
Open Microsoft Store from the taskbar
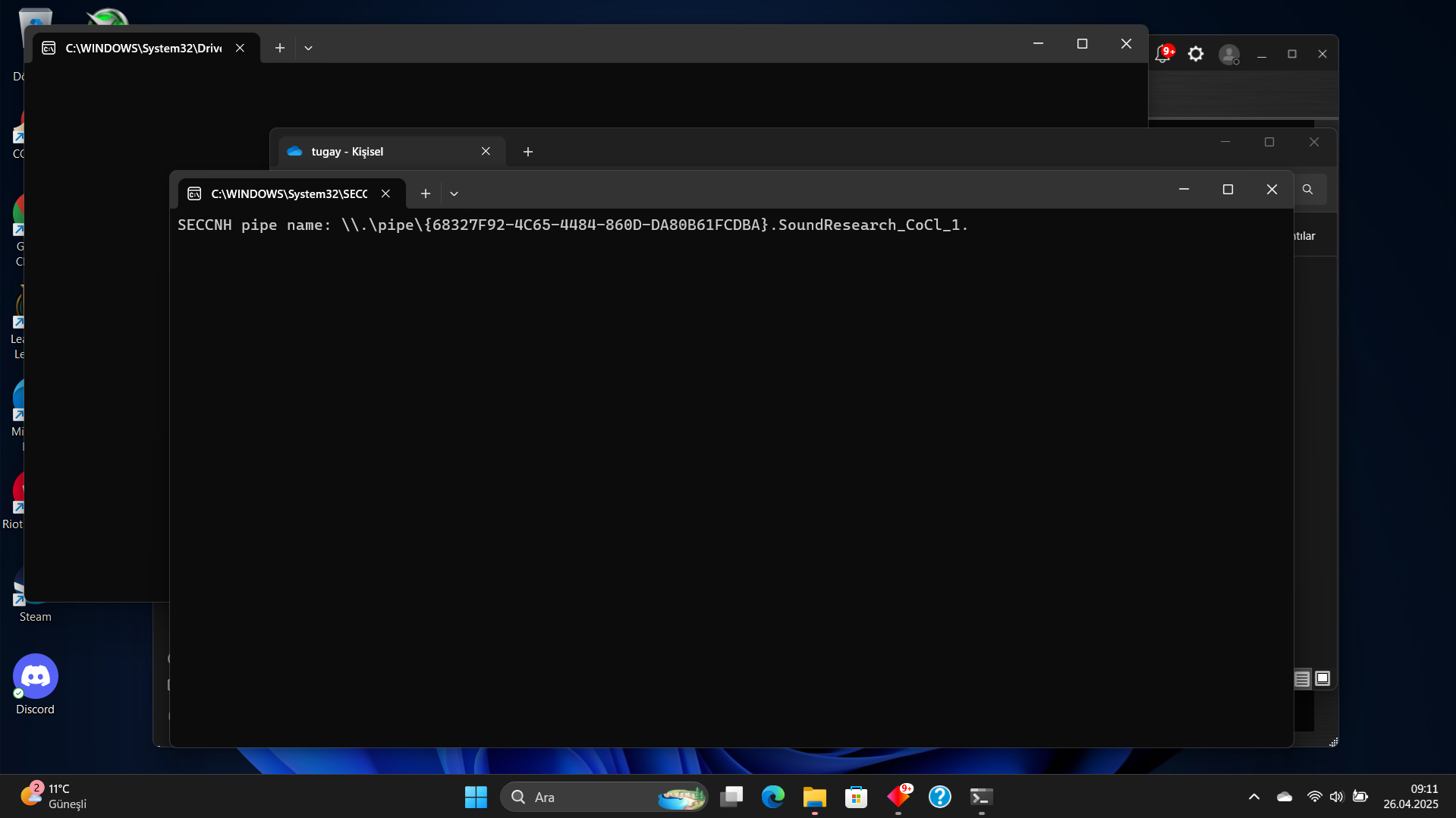click(857, 797)
